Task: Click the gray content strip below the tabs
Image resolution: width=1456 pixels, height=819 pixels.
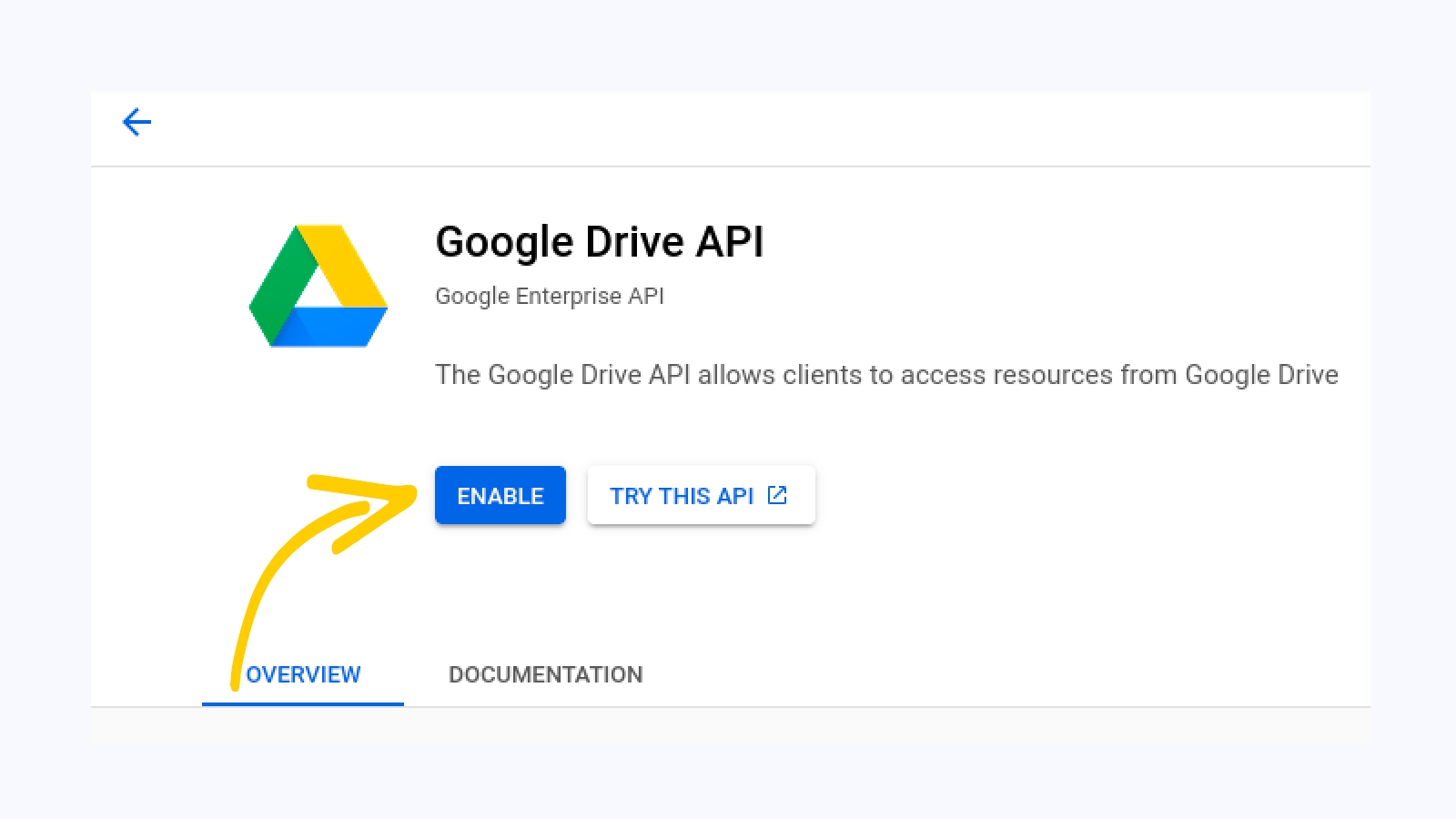Action: point(728,724)
